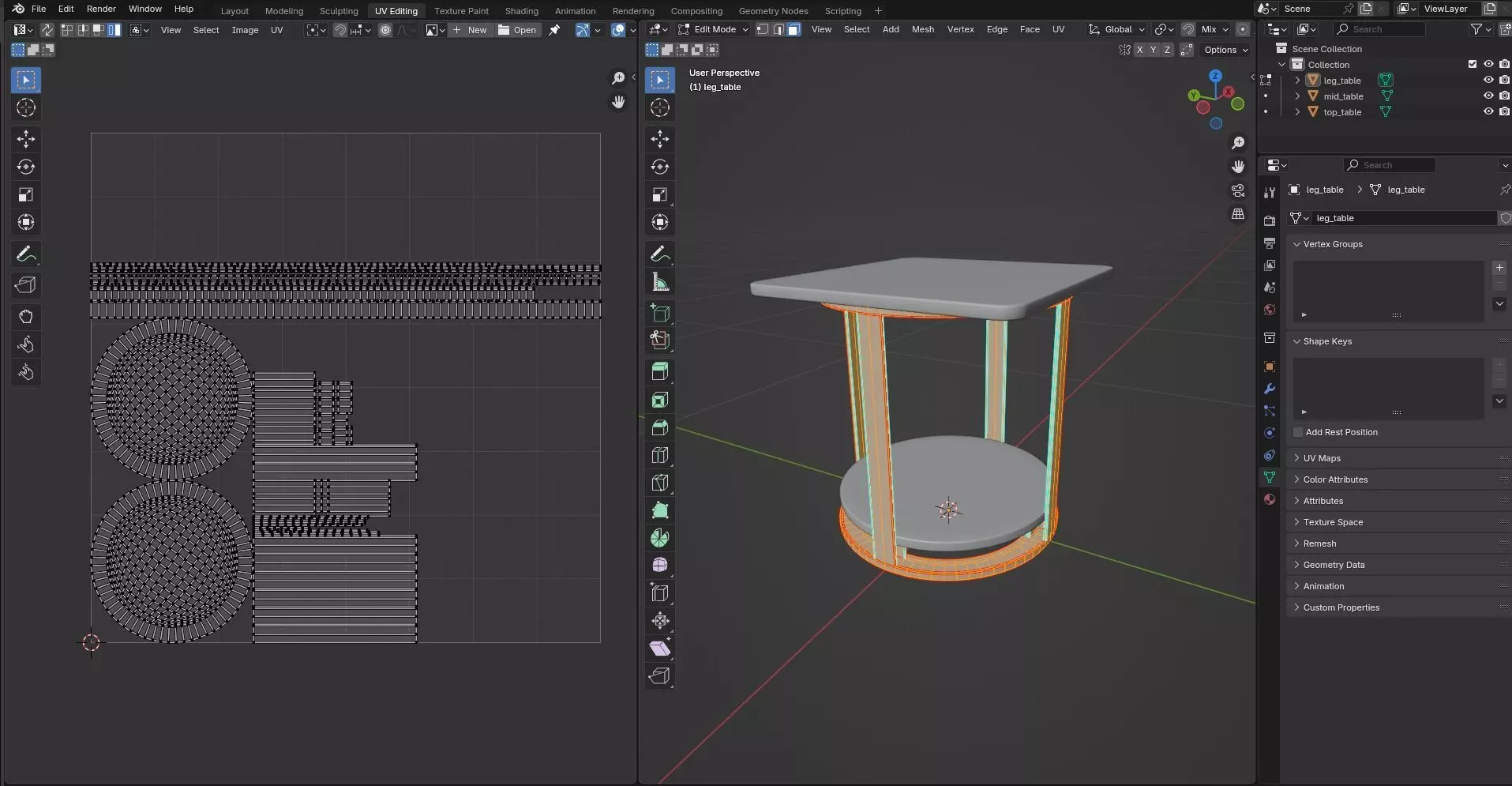Viewport: 1512px width, 786px height.
Task: Hide mid_table in viewport via eye icon
Action: click(1488, 96)
